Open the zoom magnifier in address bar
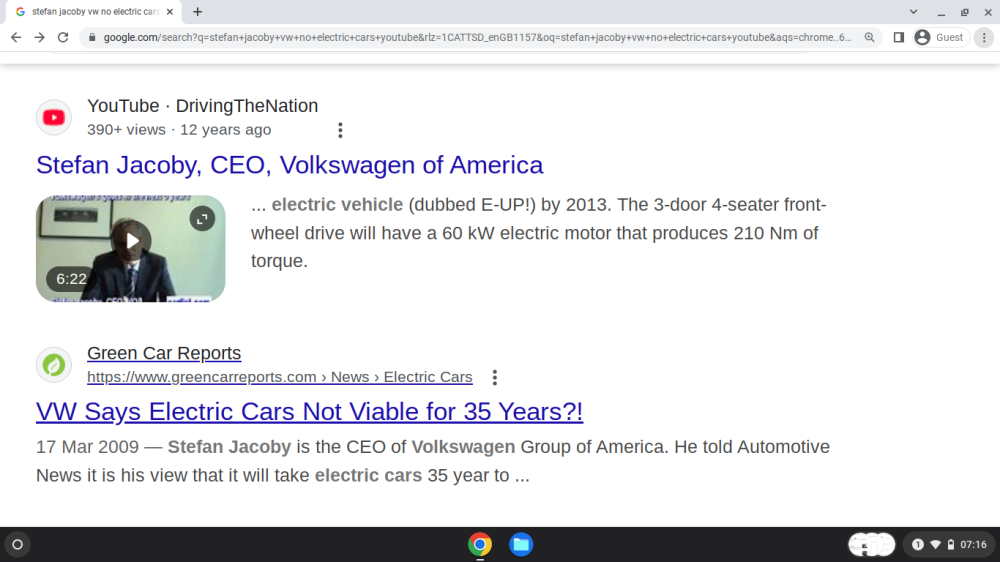Image resolution: width=1000 pixels, height=562 pixels. click(869, 38)
